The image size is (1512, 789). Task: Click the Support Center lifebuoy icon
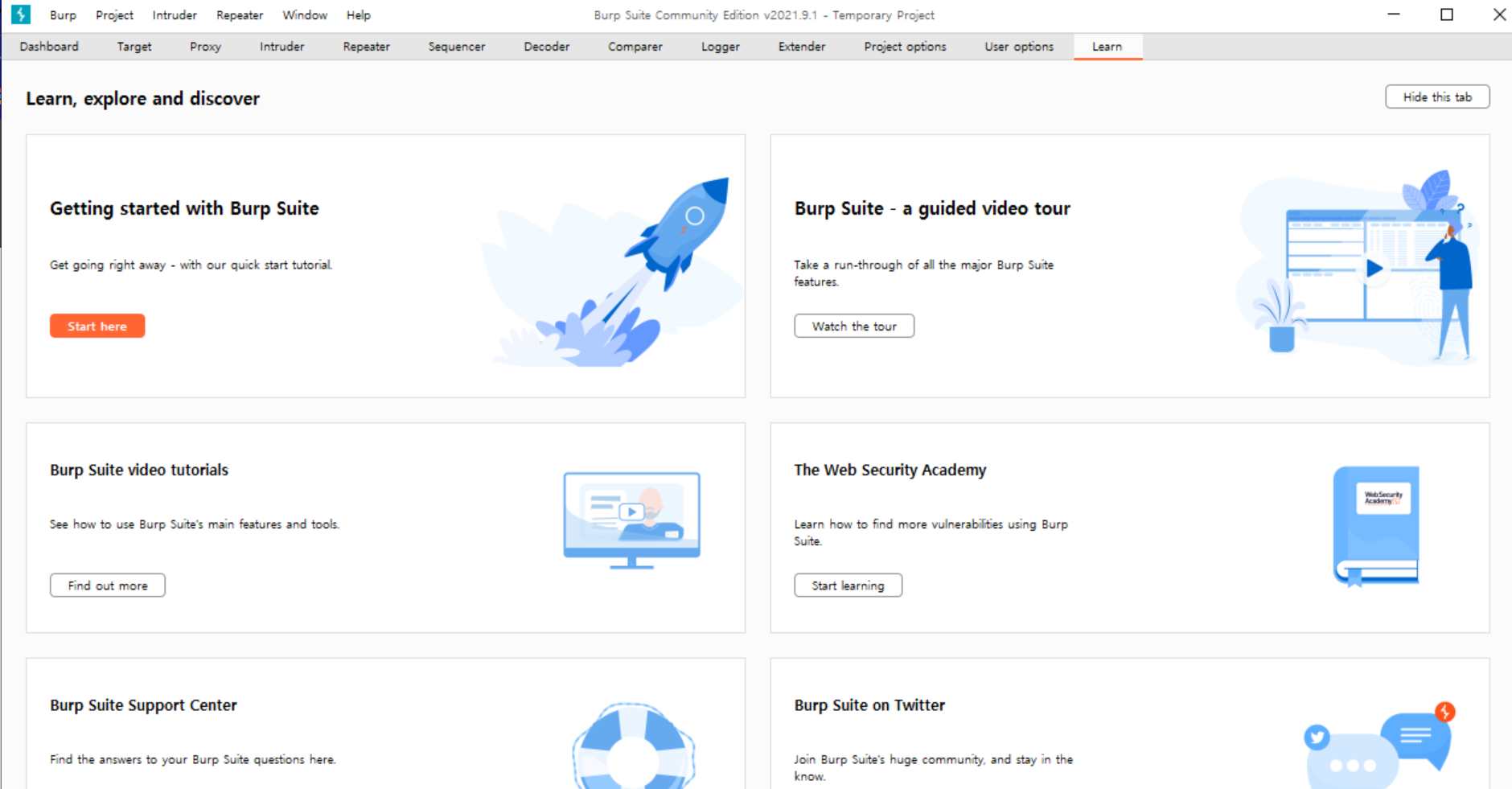point(634,746)
